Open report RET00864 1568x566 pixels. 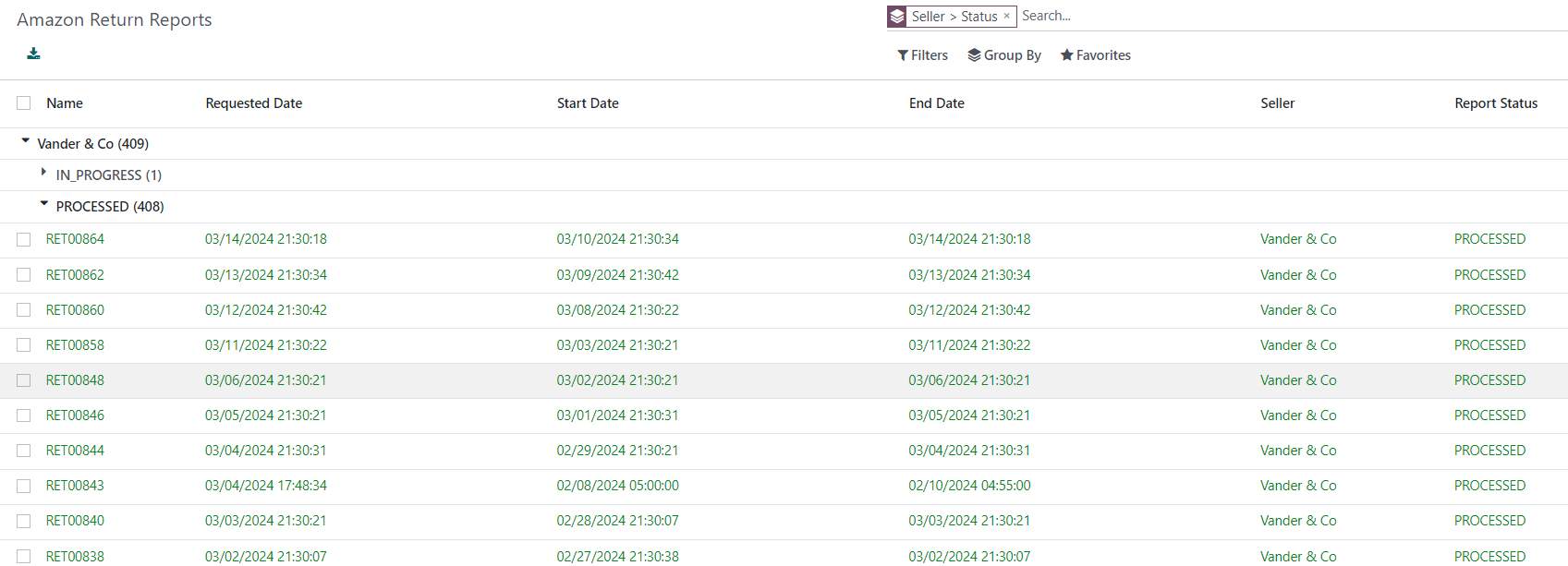pos(75,239)
